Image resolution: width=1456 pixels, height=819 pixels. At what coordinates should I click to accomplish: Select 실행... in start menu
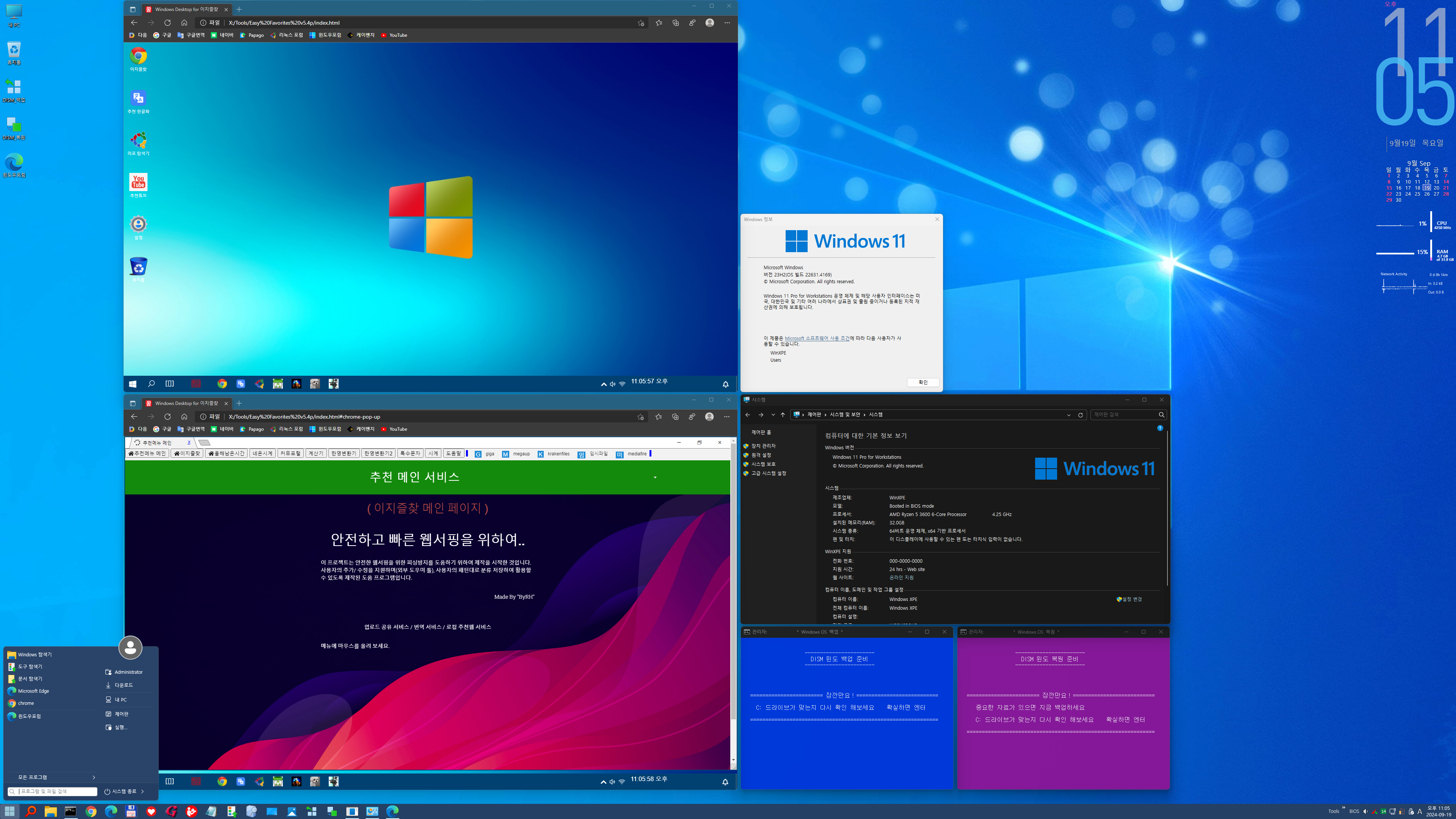[116, 728]
